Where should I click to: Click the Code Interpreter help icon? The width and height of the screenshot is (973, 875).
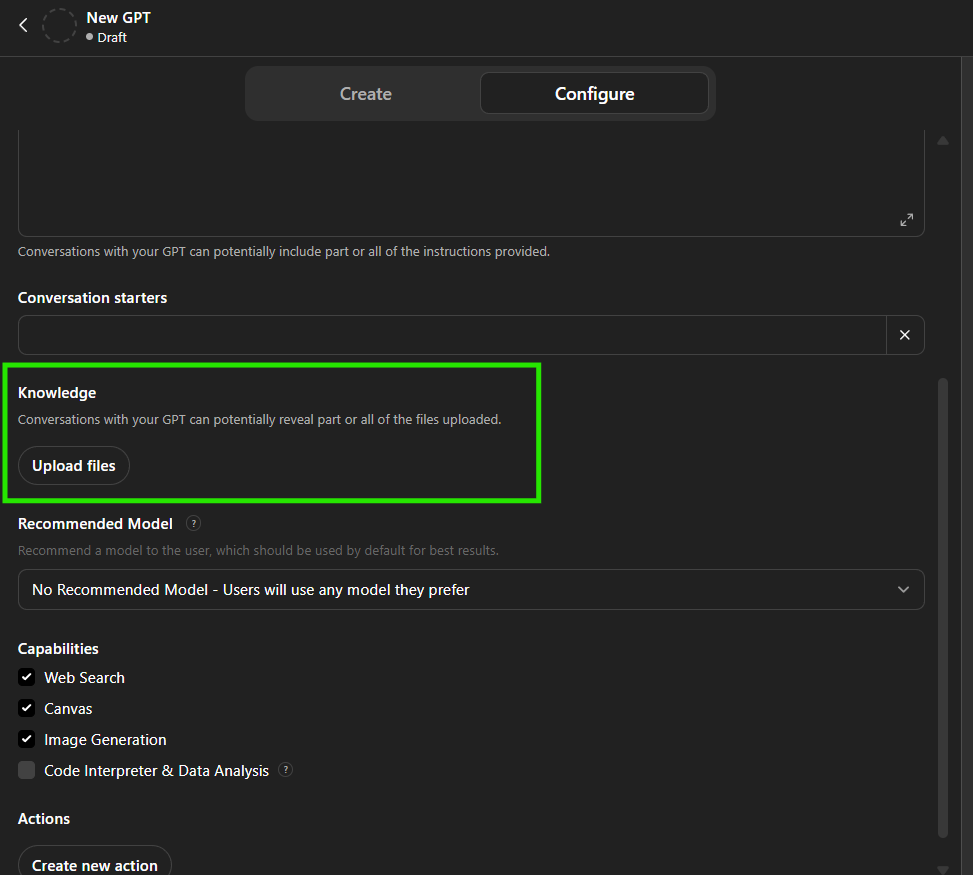click(285, 770)
